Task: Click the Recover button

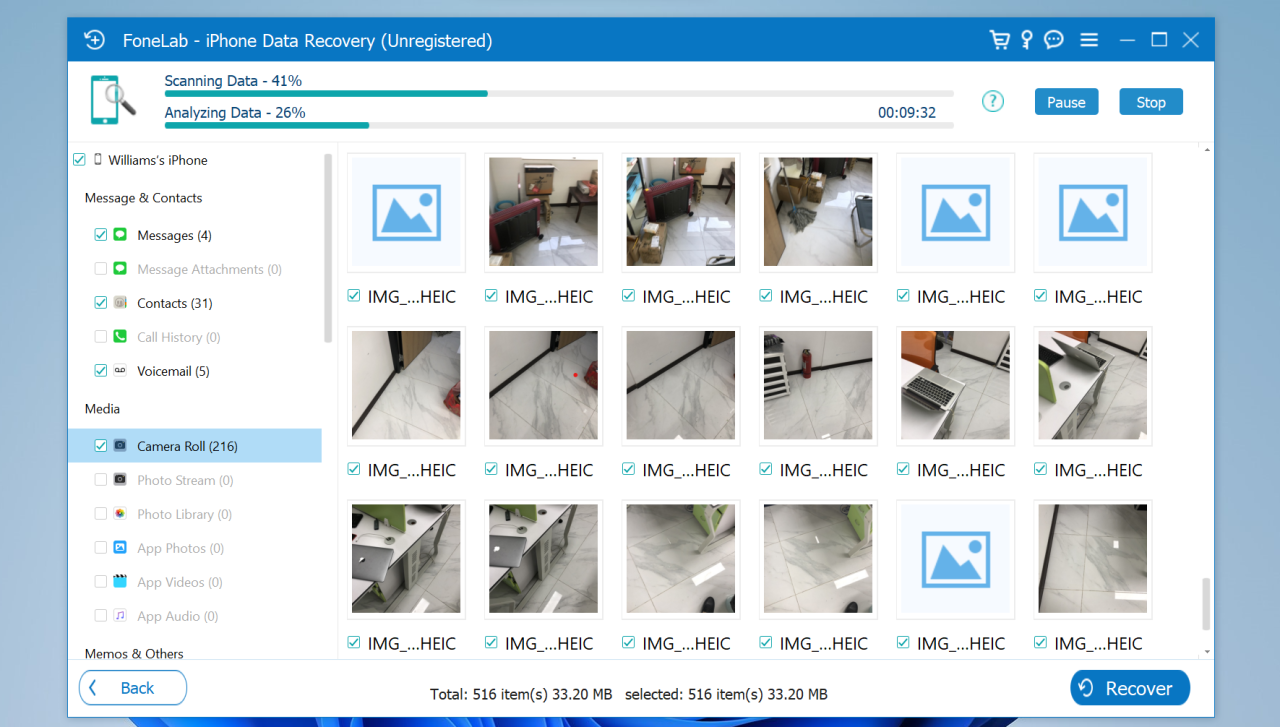Action: tap(1129, 688)
